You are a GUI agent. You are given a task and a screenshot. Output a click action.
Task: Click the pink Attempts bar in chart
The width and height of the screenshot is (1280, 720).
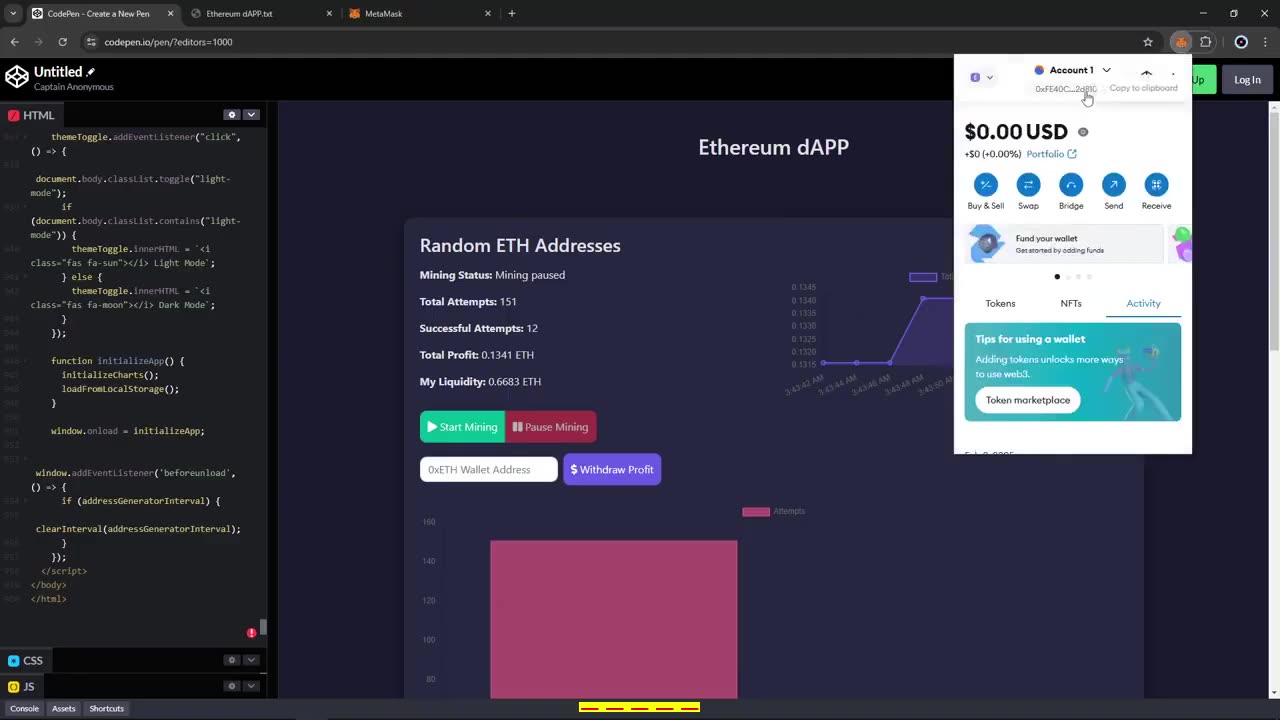click(x=613, y=619)
